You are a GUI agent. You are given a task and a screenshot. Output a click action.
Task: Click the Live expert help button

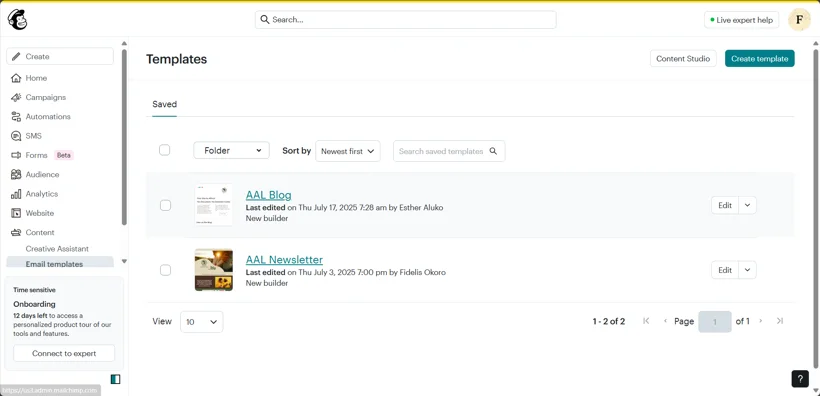(x=741, y=20)
